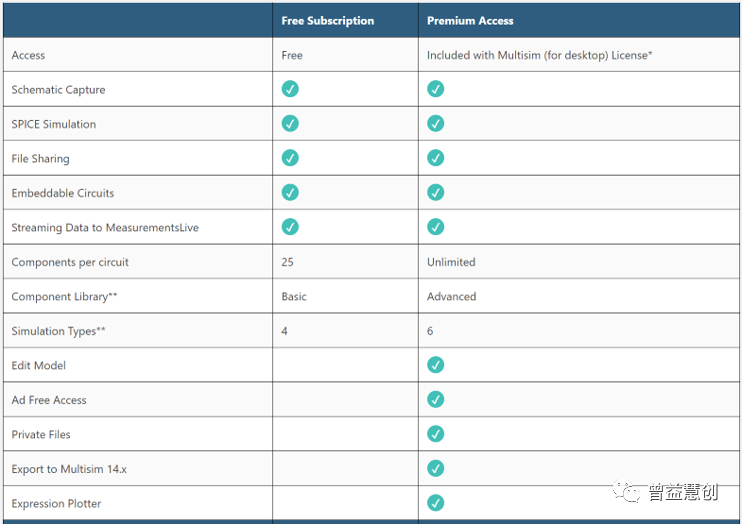This screenshot has width=742, height=524.
Task: Click the Free checkmark for Embeddable Circuits
Action: click(x=290, y=193)
